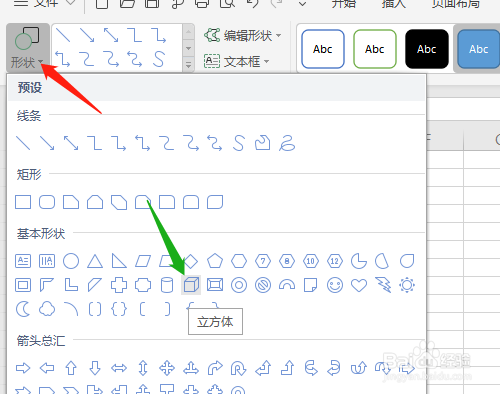Select the down arrow under 箭头总汇
500x394 pixels.
(x=95, y=368)
